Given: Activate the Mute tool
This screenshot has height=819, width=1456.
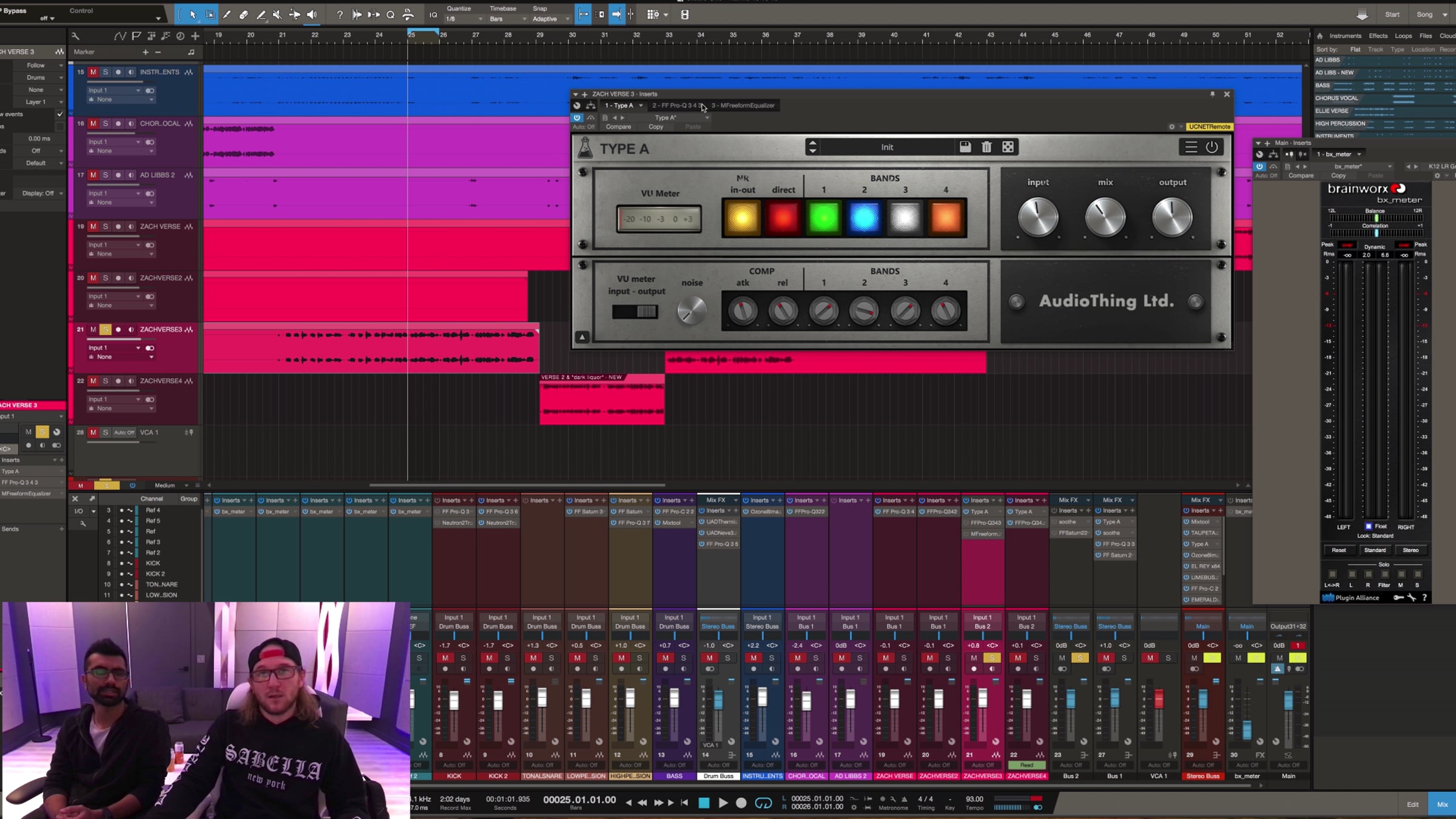Looking at the screenshot, I should 277,15.
